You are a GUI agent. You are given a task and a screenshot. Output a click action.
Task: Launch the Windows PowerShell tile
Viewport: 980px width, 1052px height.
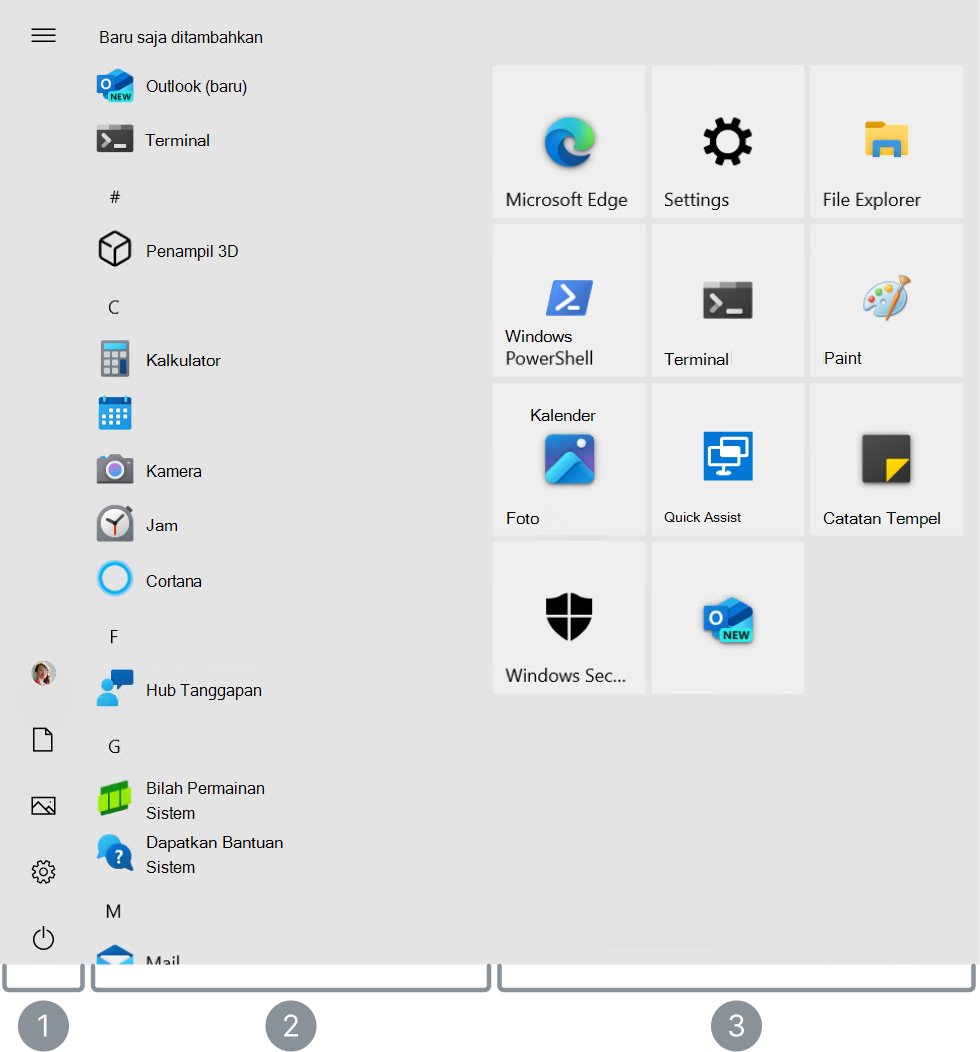tap(569, 301)
